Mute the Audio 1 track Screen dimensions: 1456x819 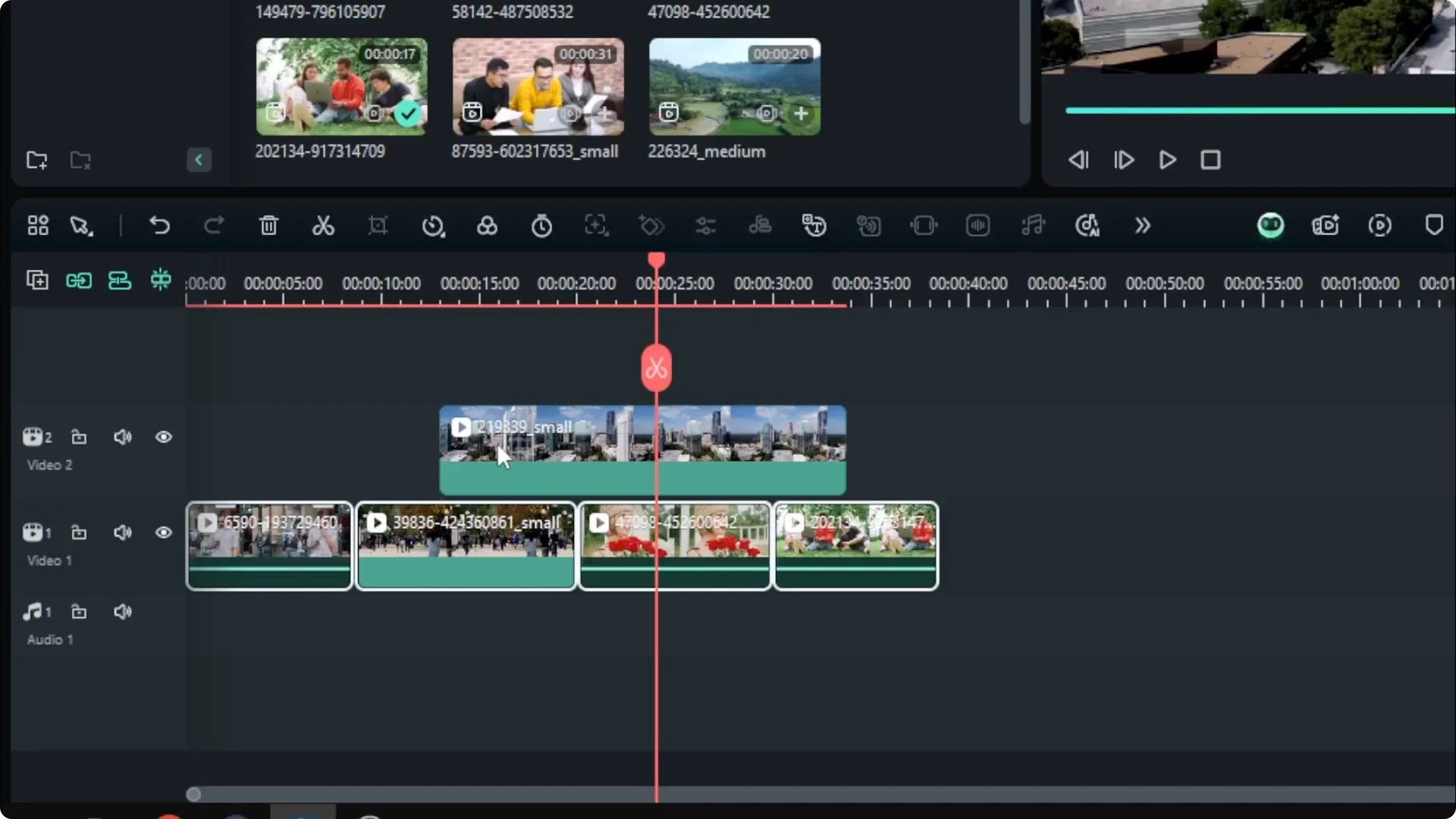click(122, 611)
